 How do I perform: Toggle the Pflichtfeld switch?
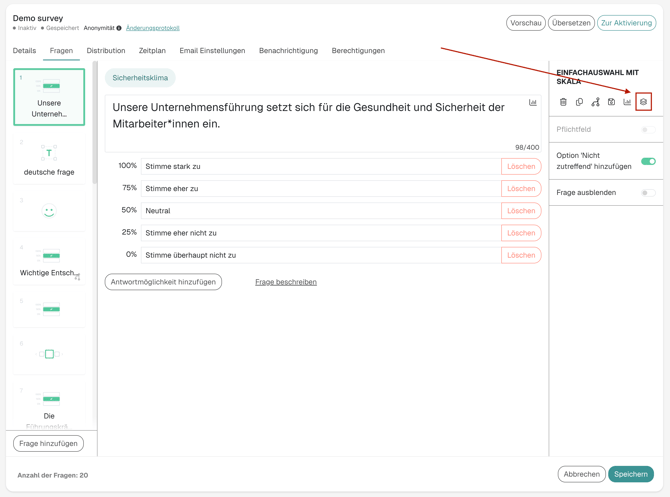point(648,130)
